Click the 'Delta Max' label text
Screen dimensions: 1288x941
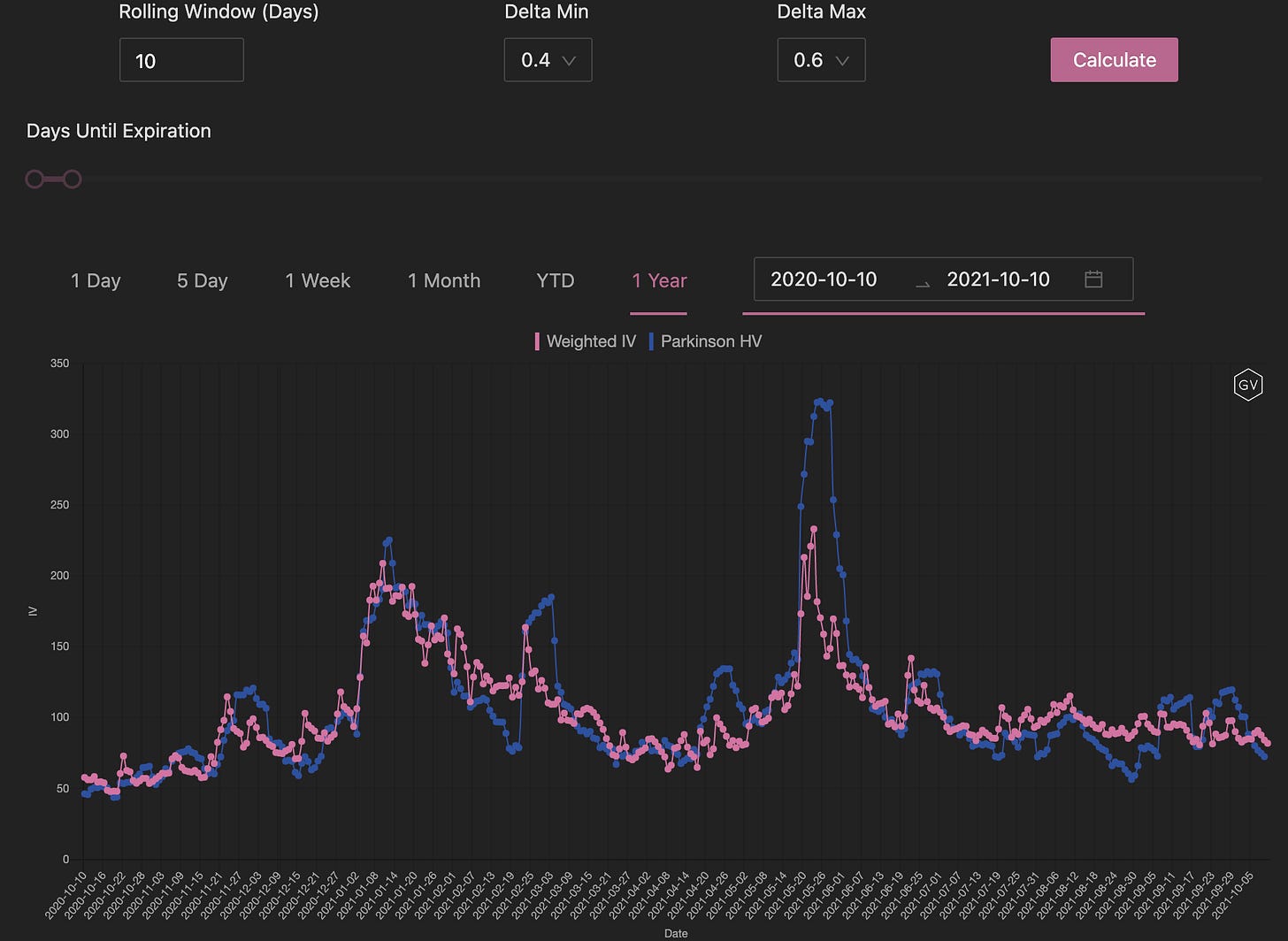click(821, 11)
